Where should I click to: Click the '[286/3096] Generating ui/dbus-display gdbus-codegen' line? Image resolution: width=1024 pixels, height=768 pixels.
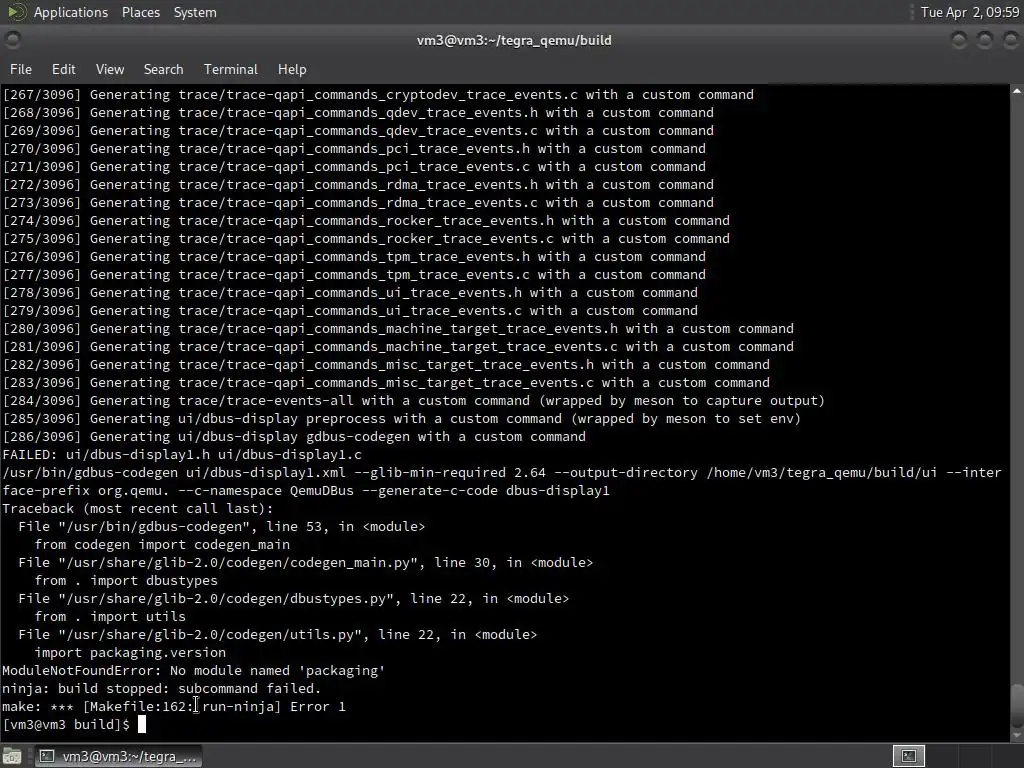tap(294, 436)
